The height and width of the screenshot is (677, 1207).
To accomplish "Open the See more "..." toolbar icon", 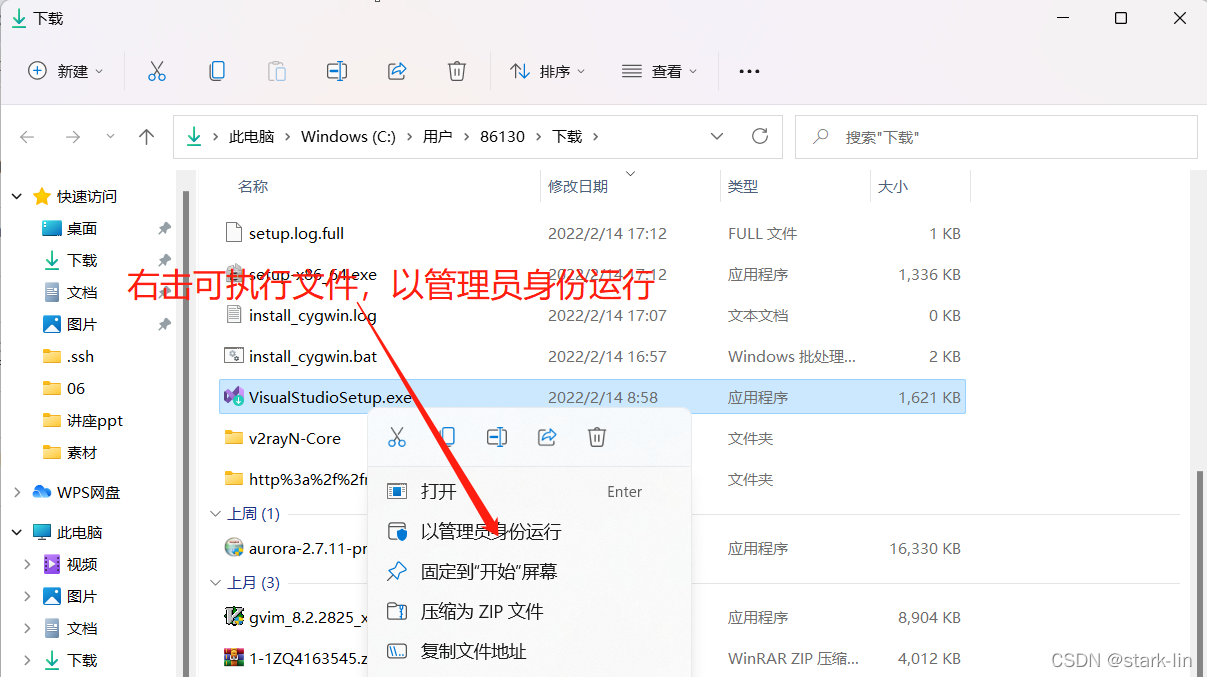I will tap(748, 70).
